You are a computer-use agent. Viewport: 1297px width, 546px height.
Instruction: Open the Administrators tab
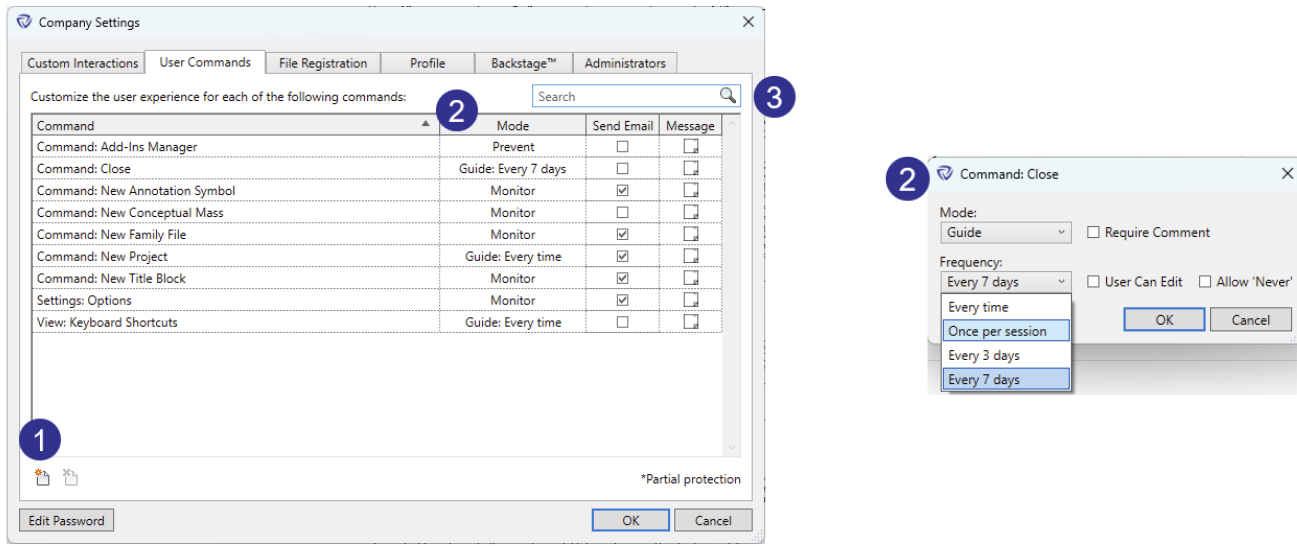tap(625, 63)
